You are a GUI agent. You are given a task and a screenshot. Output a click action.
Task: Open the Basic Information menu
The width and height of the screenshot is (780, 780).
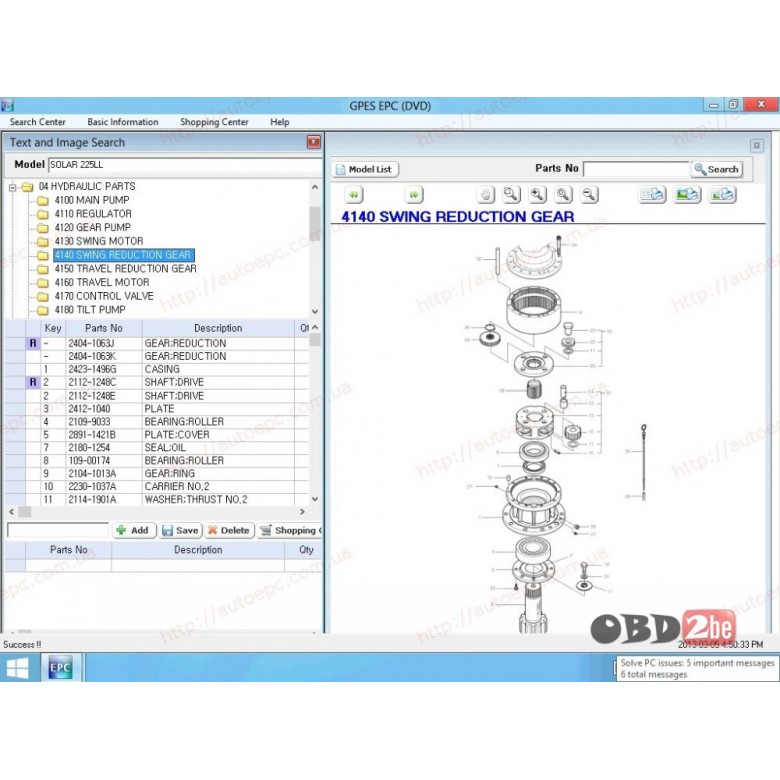point(123,122)
